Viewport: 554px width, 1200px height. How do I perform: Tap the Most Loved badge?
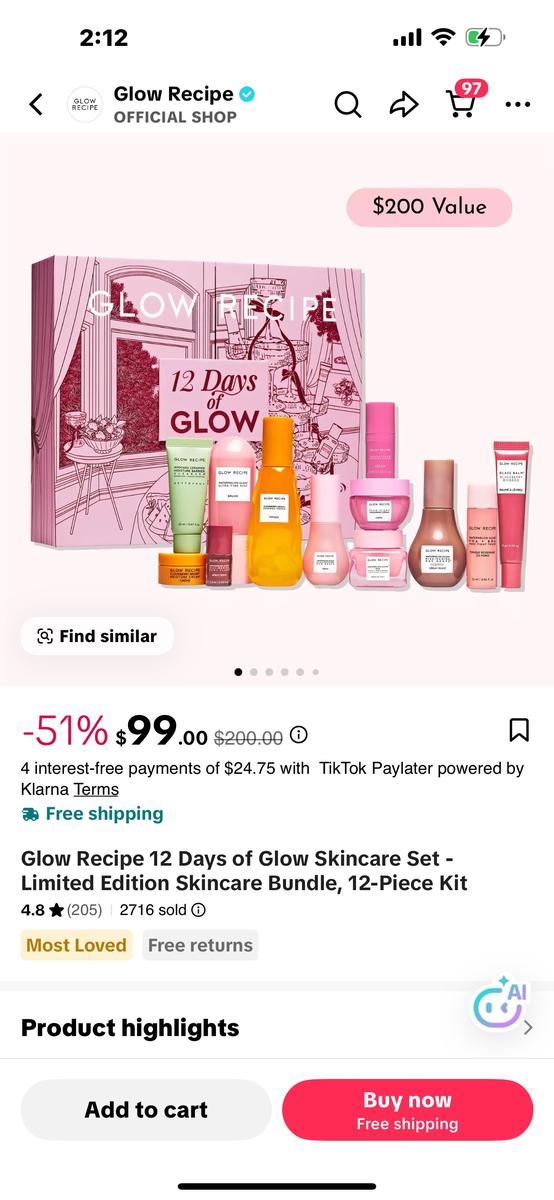pos(76,945)
